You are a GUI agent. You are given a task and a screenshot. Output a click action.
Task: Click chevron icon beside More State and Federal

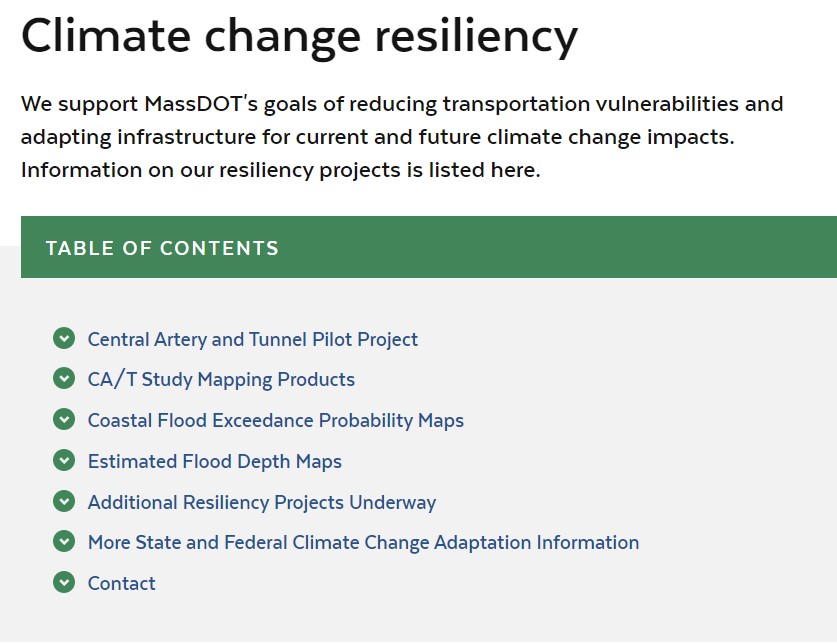coord(64,542)
